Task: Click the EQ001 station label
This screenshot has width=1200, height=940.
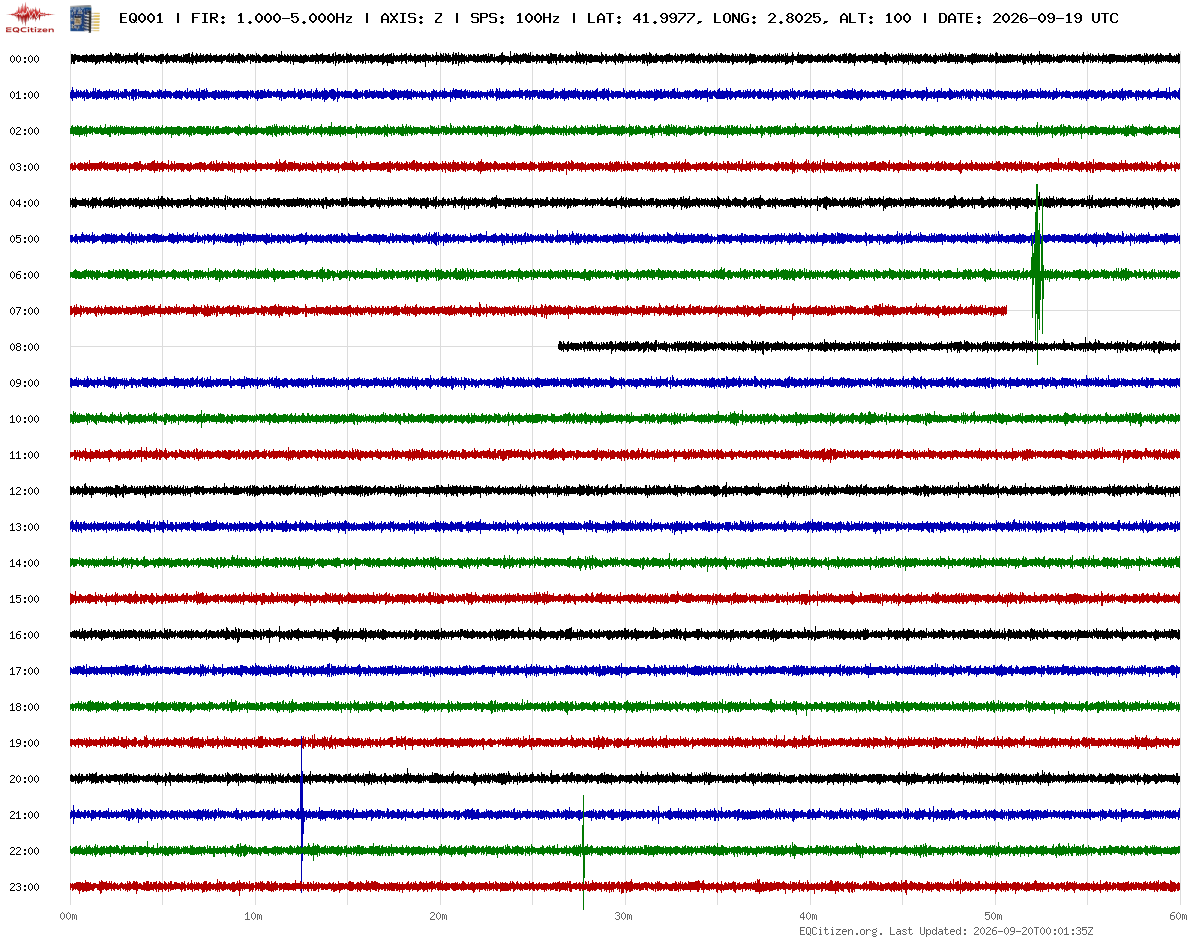Action: coord(141,18)
